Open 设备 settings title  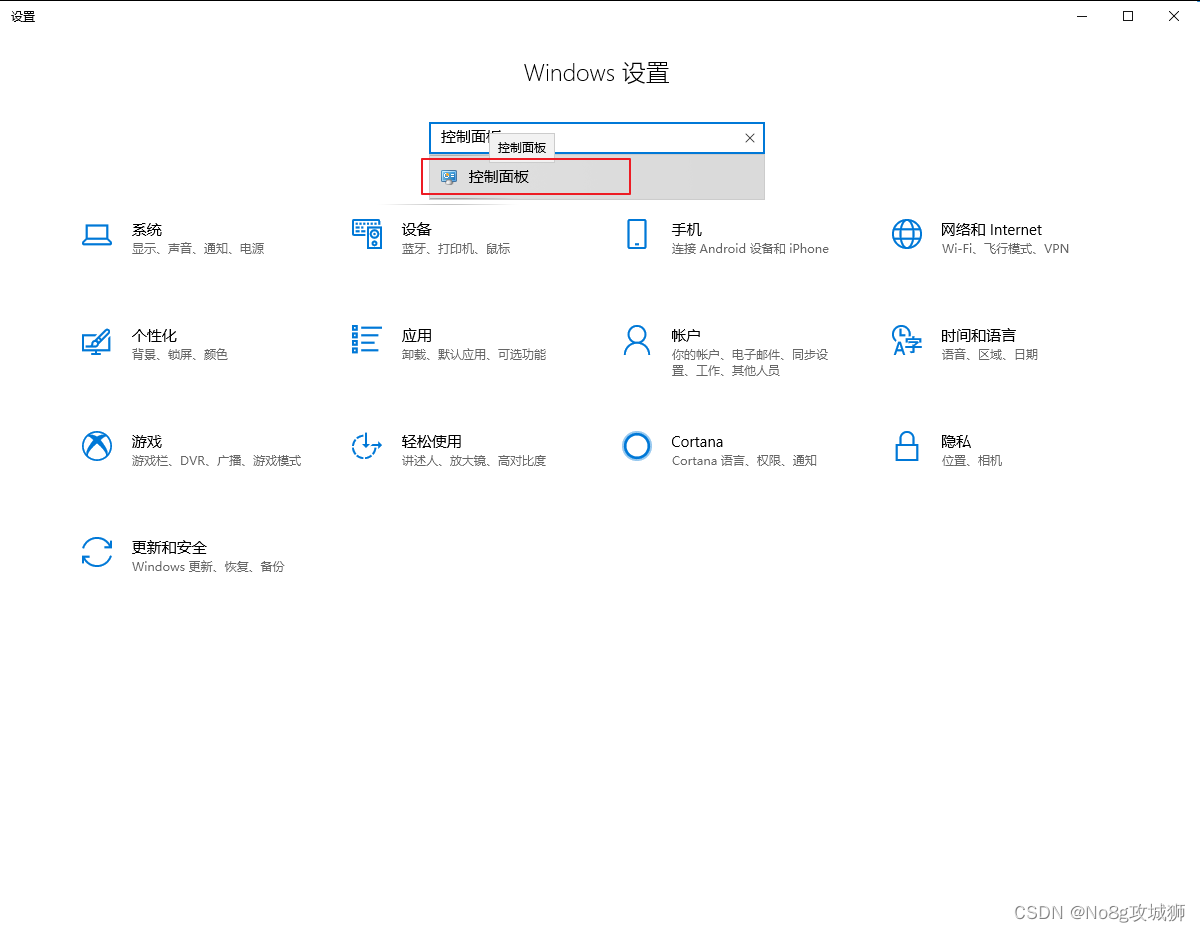click(x=417, y=230)
